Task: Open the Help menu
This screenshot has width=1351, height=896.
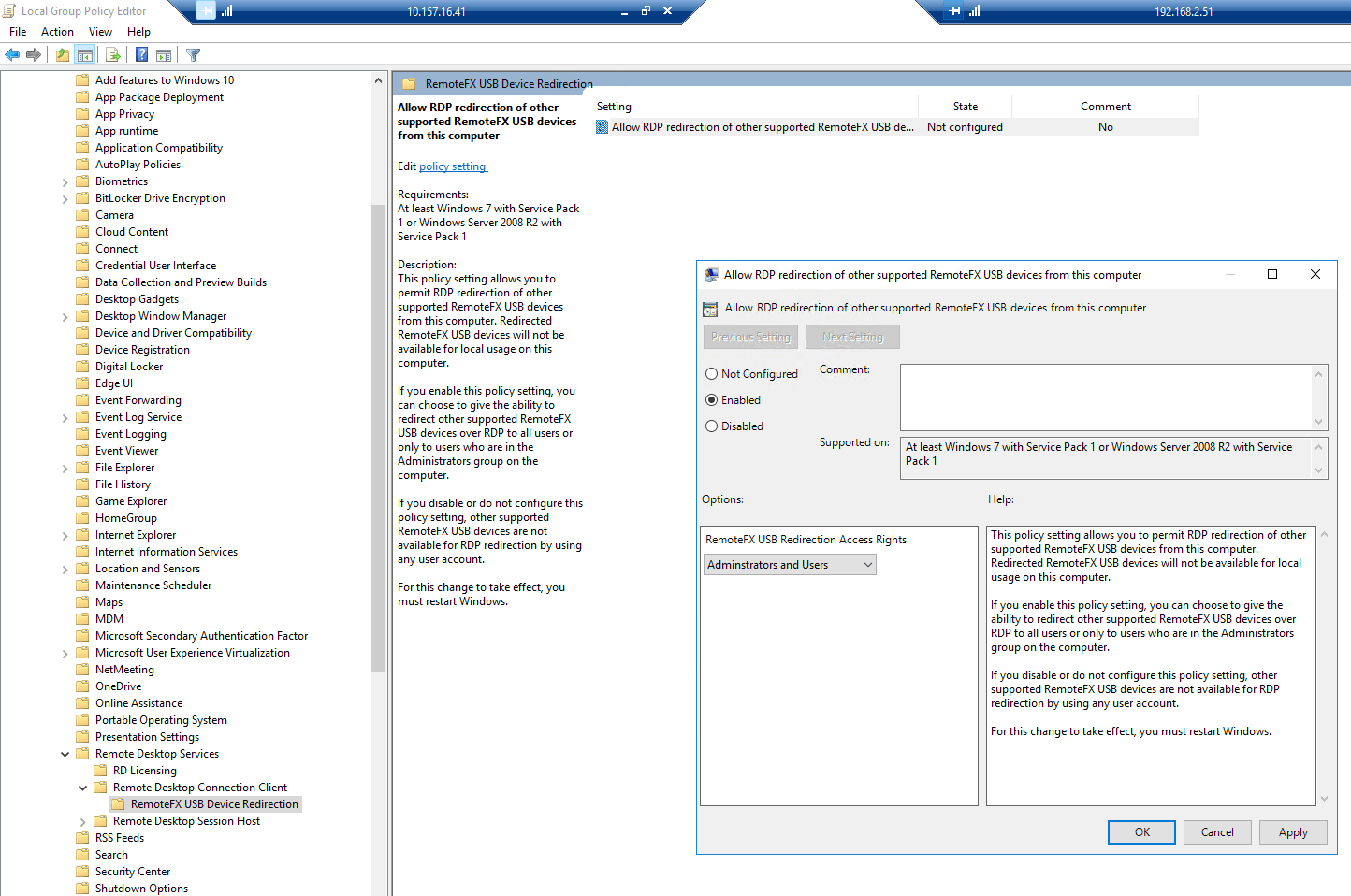Action: tap(138, 32)
